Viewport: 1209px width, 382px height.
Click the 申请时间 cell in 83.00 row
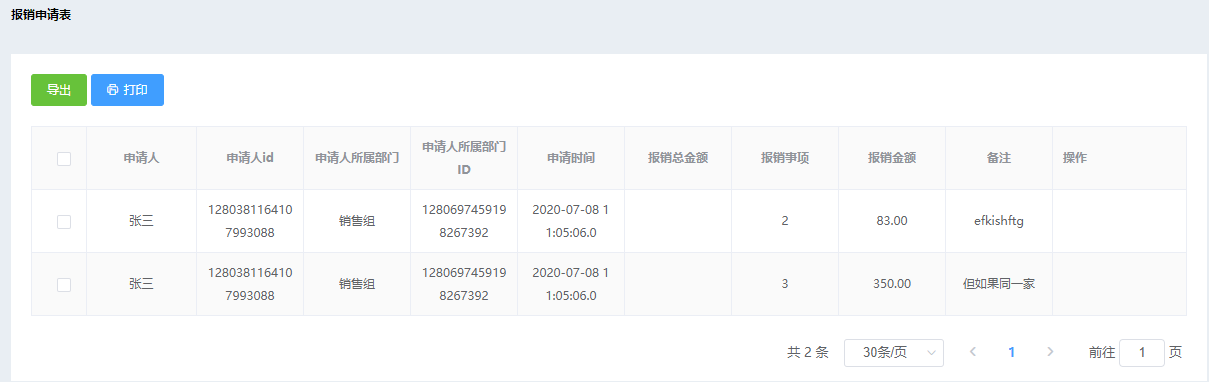(571, 221)
